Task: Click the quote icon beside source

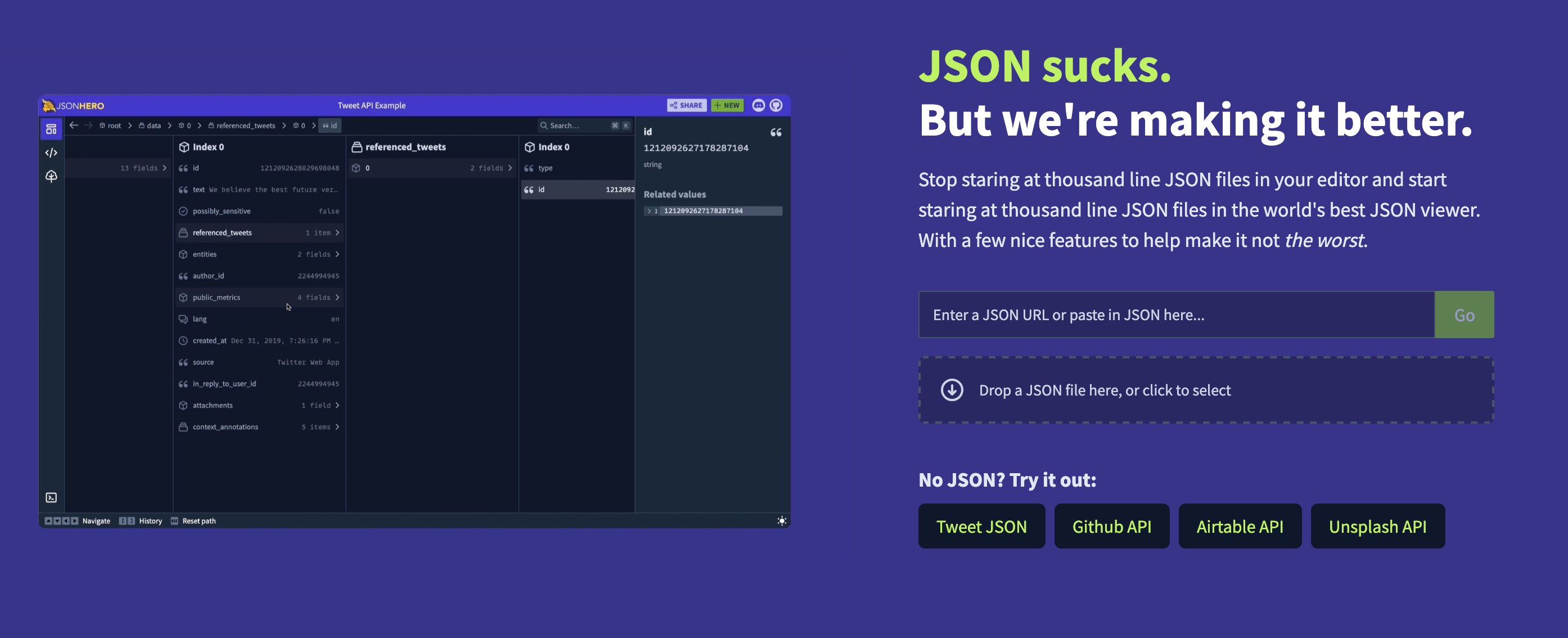Action: pos(183,362)
